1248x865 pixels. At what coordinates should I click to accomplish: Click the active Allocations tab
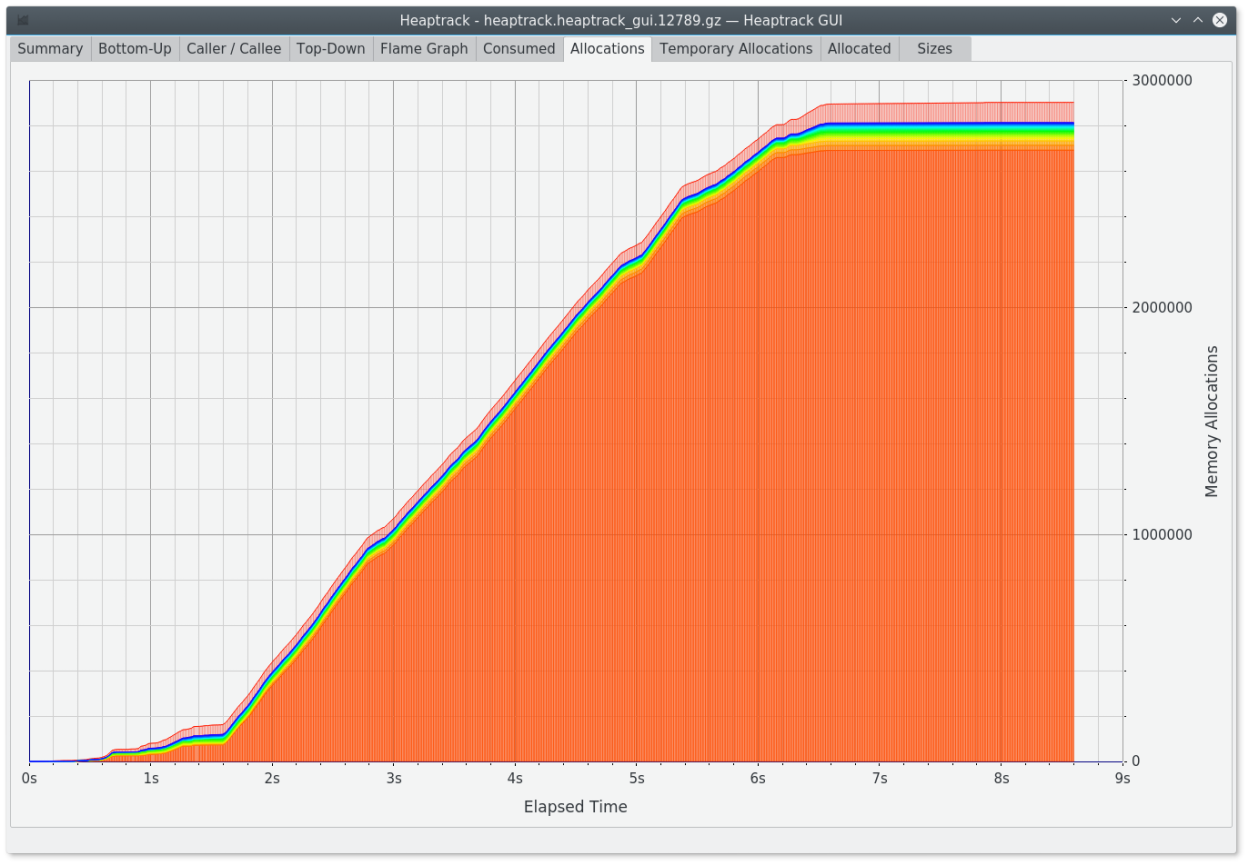pyautogui.click(x=607, y=48)
